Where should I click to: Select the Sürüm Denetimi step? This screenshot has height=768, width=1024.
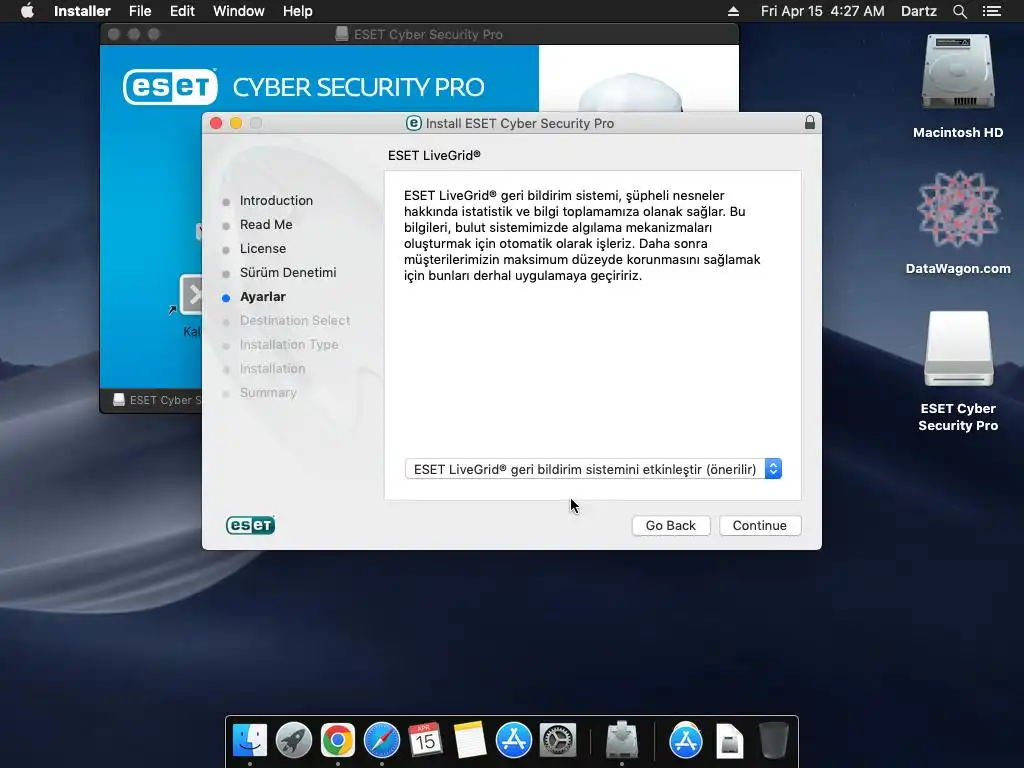coord(288,273)
